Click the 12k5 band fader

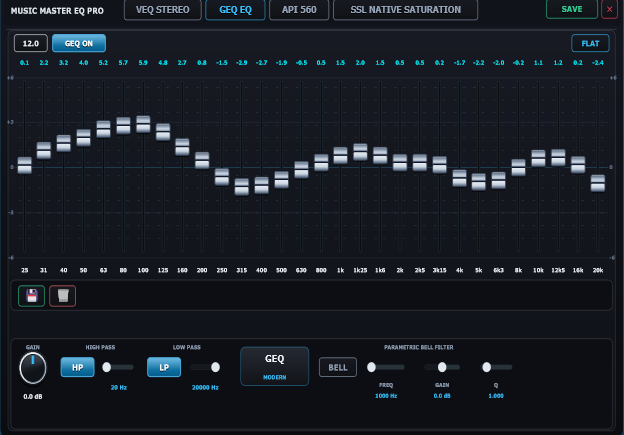(x=558, y=158)
